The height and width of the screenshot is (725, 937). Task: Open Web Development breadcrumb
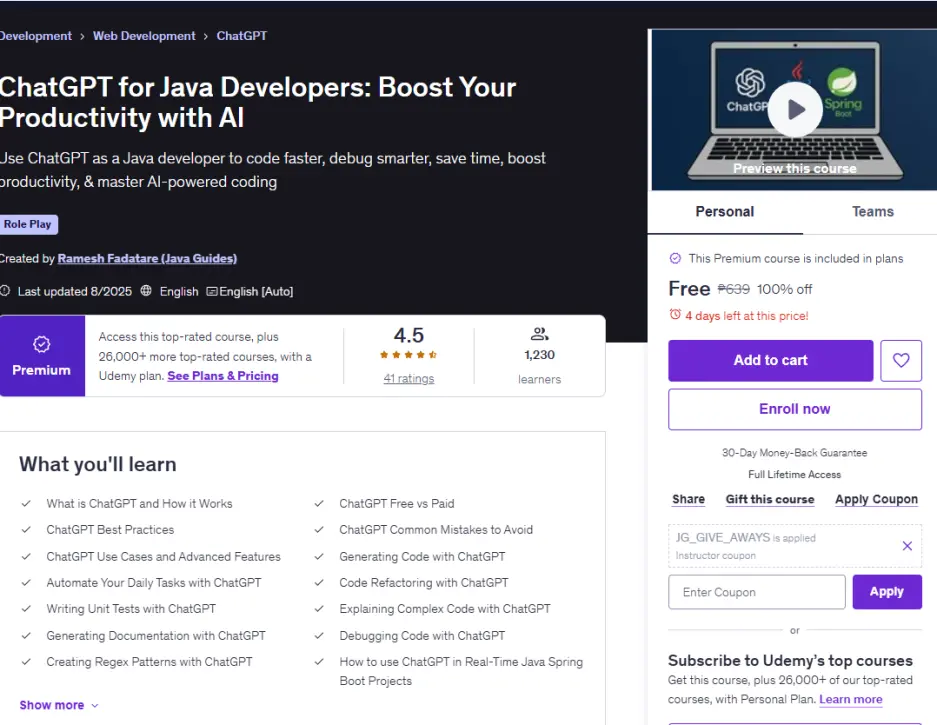144,36
